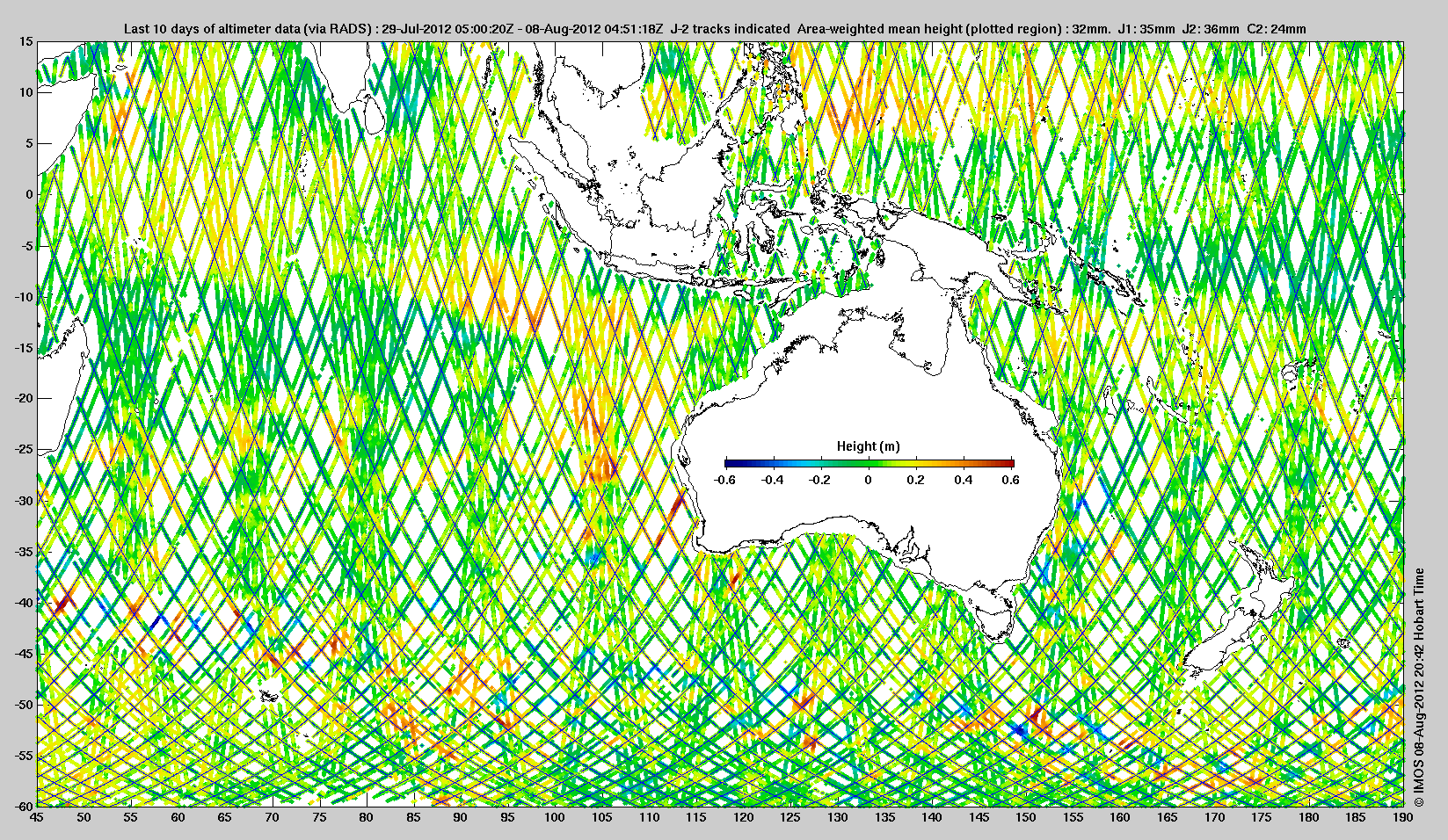Click the -55 latitude tick label
Image resolution: width=1448 pixels, height=840 pixels.
click(24, 756)
